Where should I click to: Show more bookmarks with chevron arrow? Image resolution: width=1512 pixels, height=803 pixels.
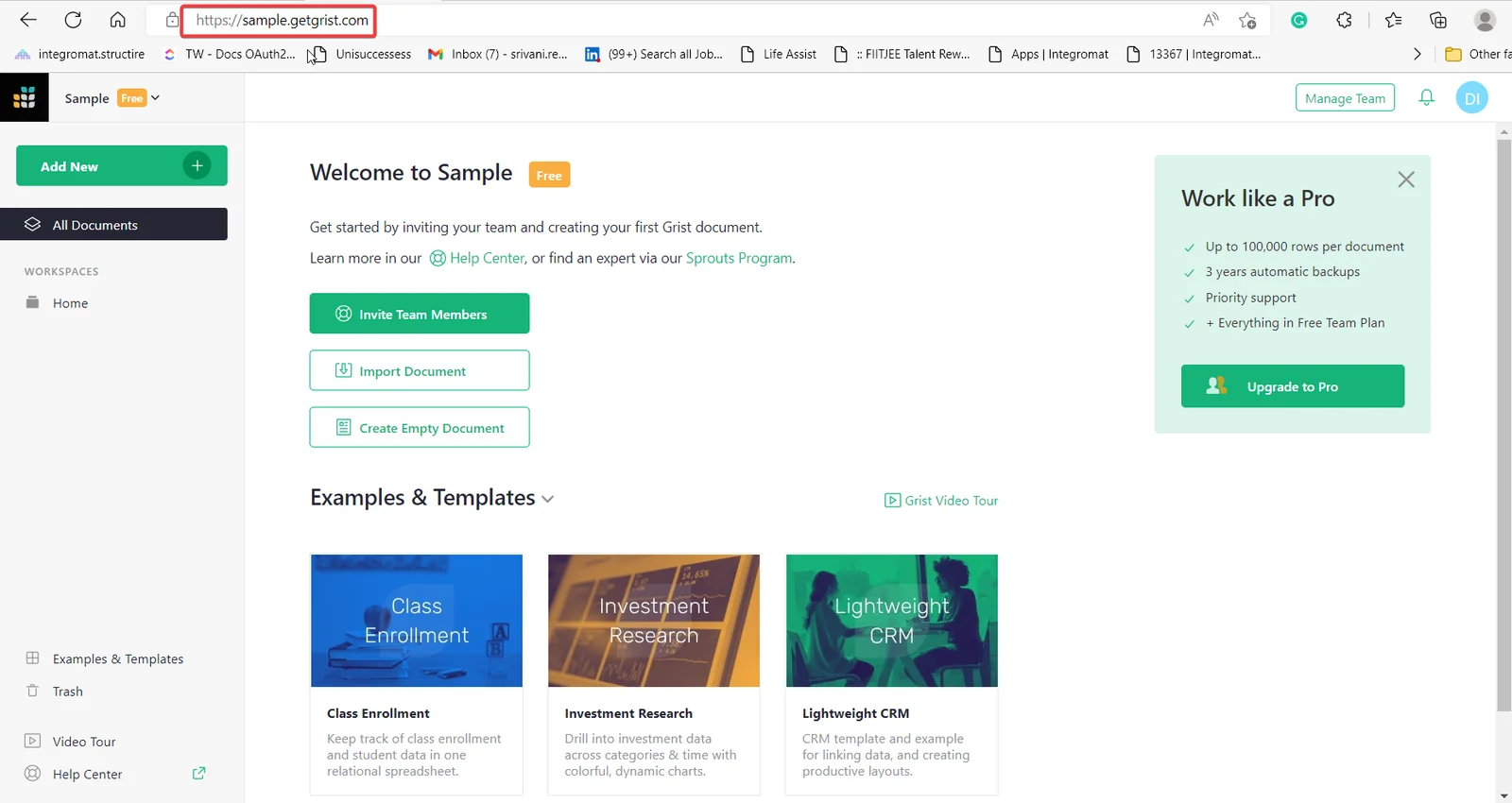pyautogui.click(x=1417, y=54)
